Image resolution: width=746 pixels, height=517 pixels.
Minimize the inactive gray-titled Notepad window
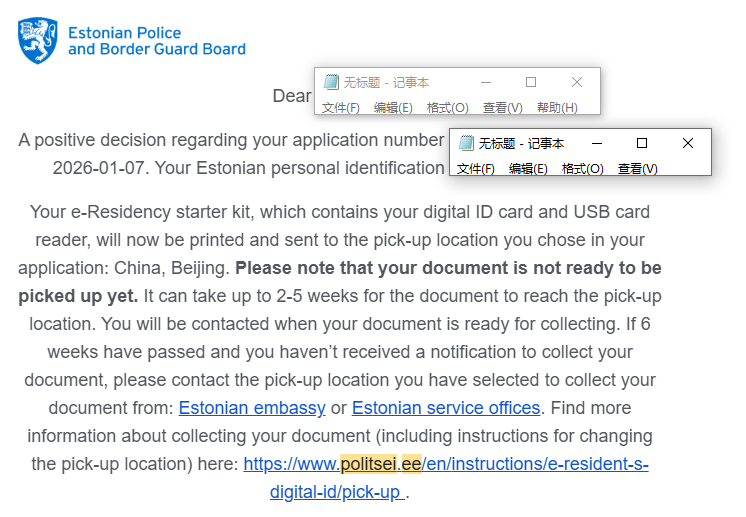tap(485, 83)
